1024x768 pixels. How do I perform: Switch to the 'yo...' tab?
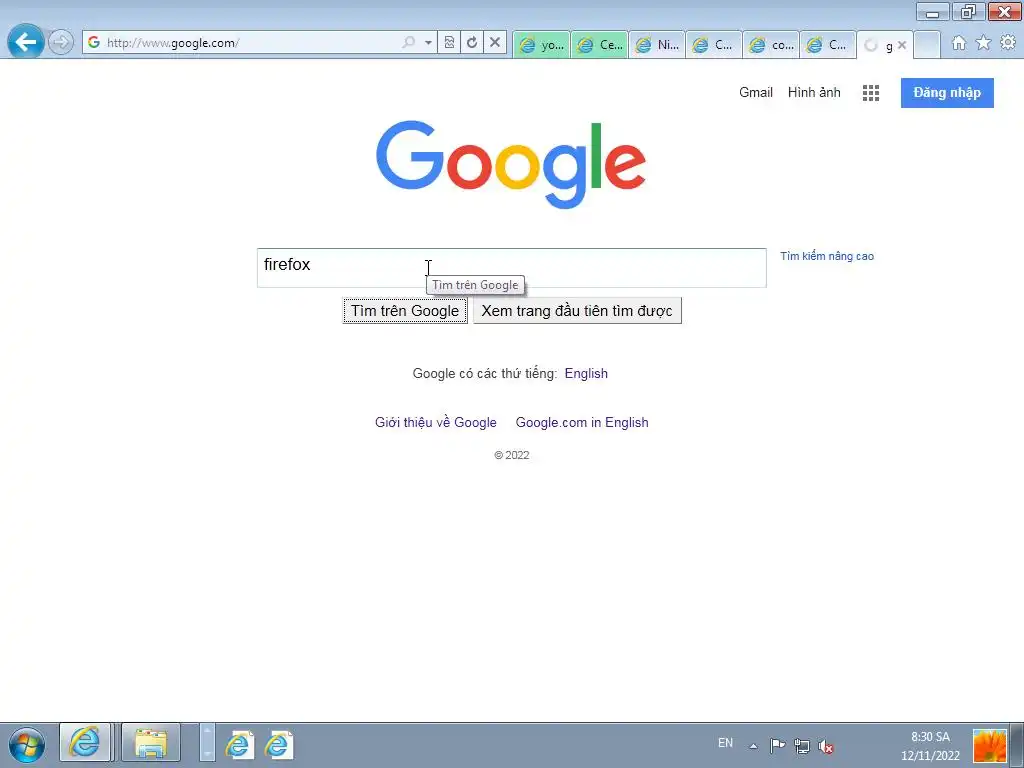(x=541, y=44)
